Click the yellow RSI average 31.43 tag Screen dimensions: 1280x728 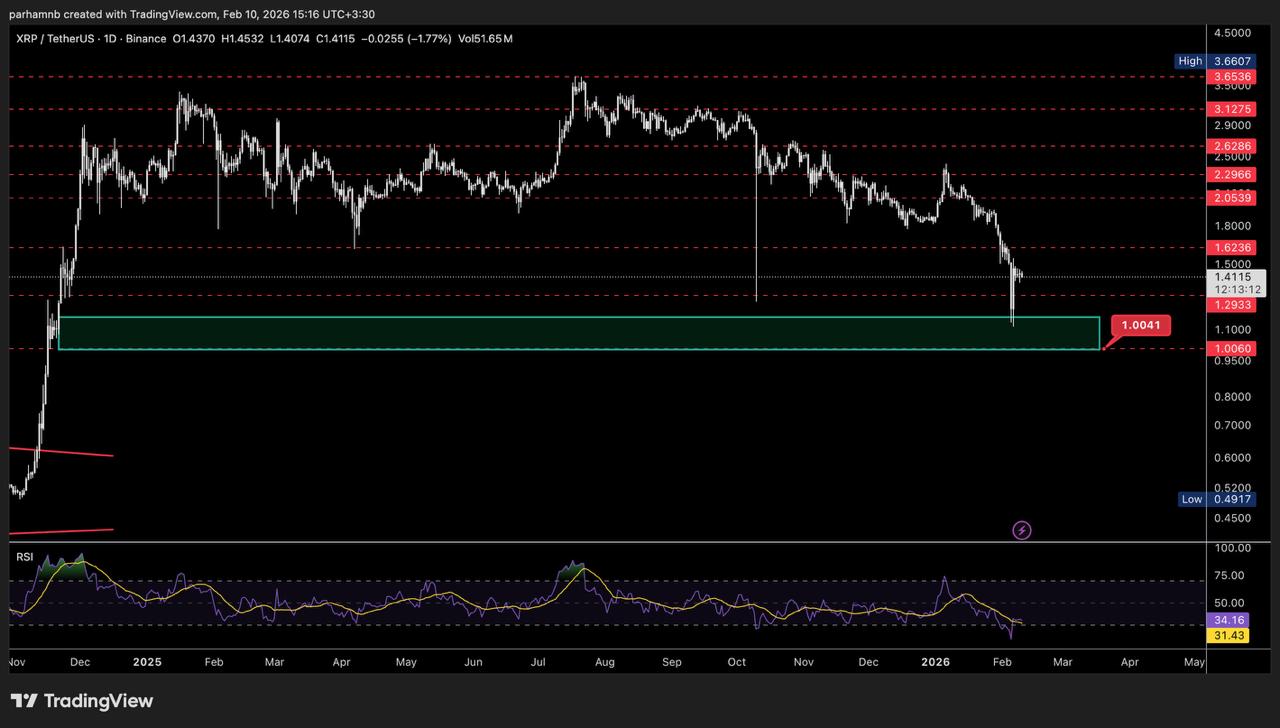point(1229,636)
